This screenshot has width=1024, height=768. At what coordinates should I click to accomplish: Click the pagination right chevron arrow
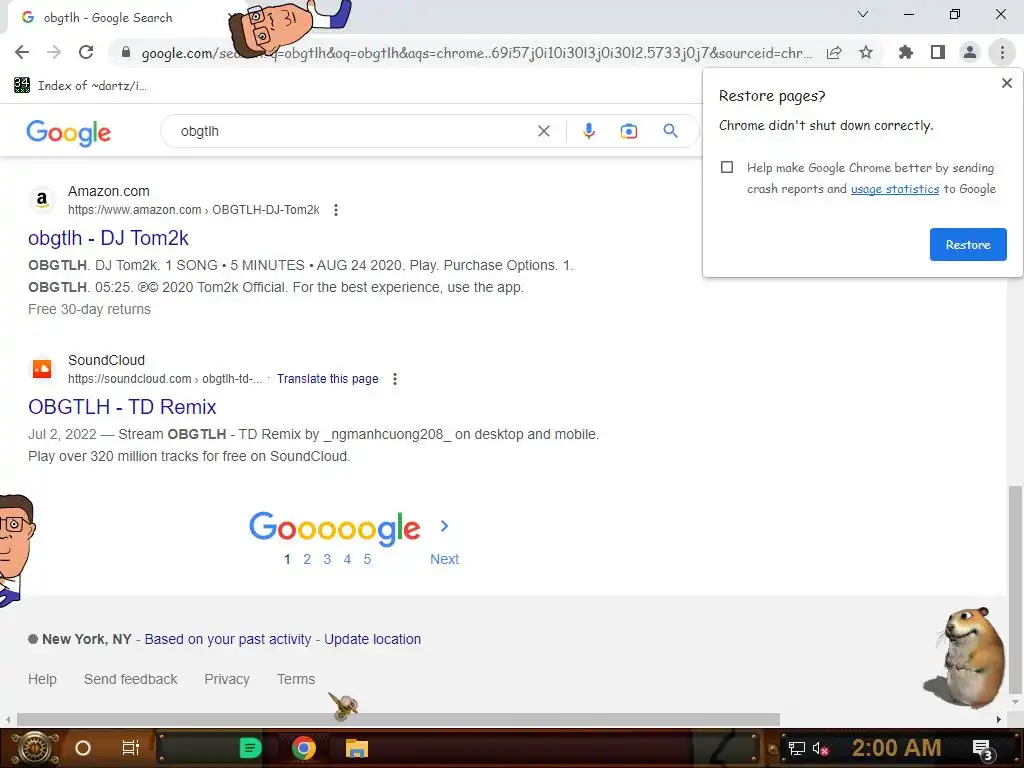pyautogui.click(x=445, y=526)
